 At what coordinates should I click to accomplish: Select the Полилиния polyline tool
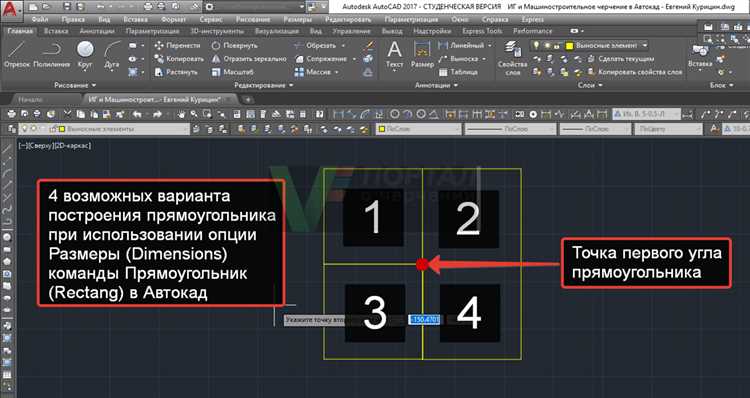tap(52, 55)
